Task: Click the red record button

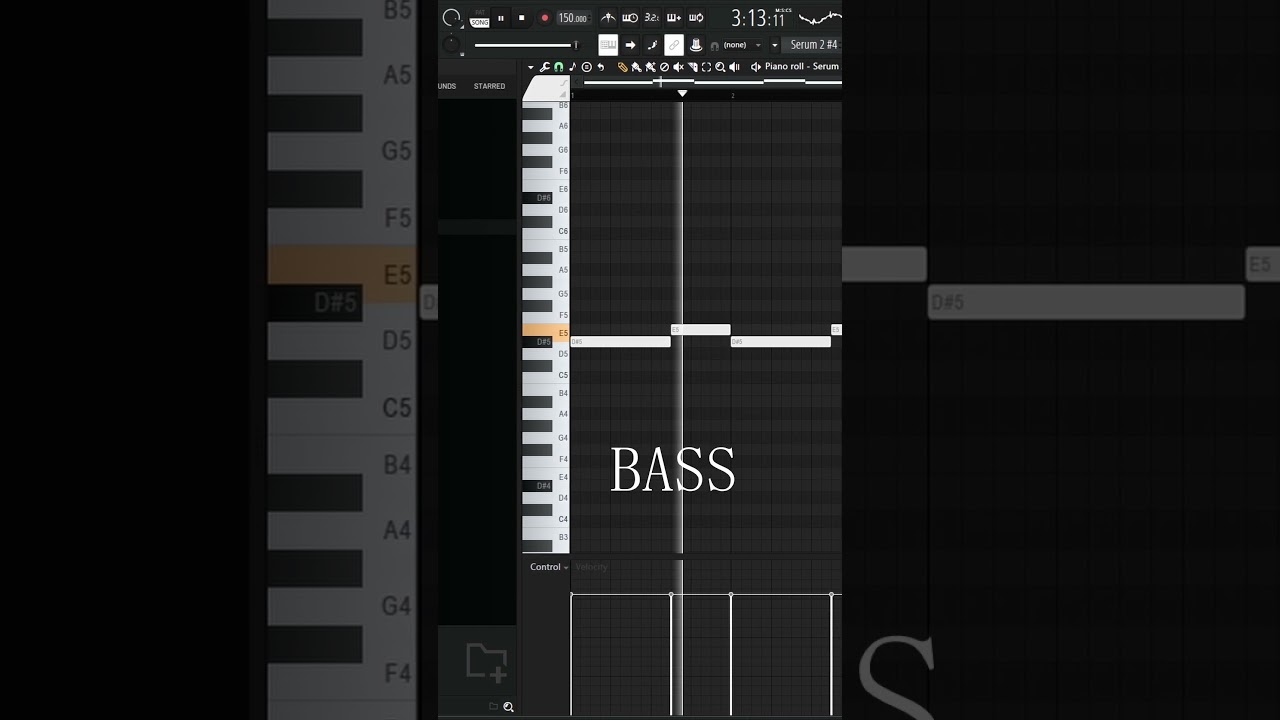Action: [545, 18]
